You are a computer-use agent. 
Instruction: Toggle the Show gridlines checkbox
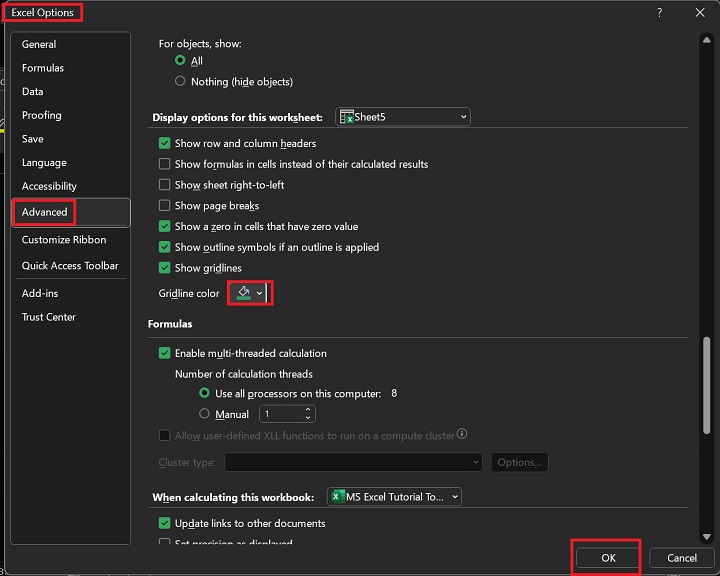(165, 268)
